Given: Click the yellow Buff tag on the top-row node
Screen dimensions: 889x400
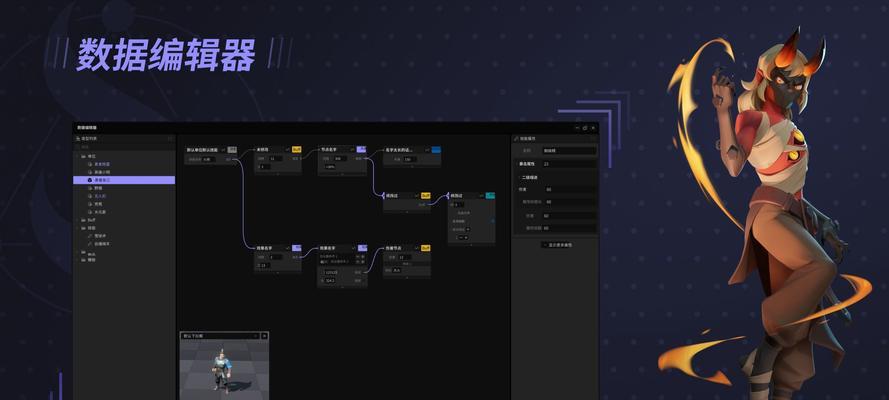Looking at the screenshot, I should tap(297, 150).
